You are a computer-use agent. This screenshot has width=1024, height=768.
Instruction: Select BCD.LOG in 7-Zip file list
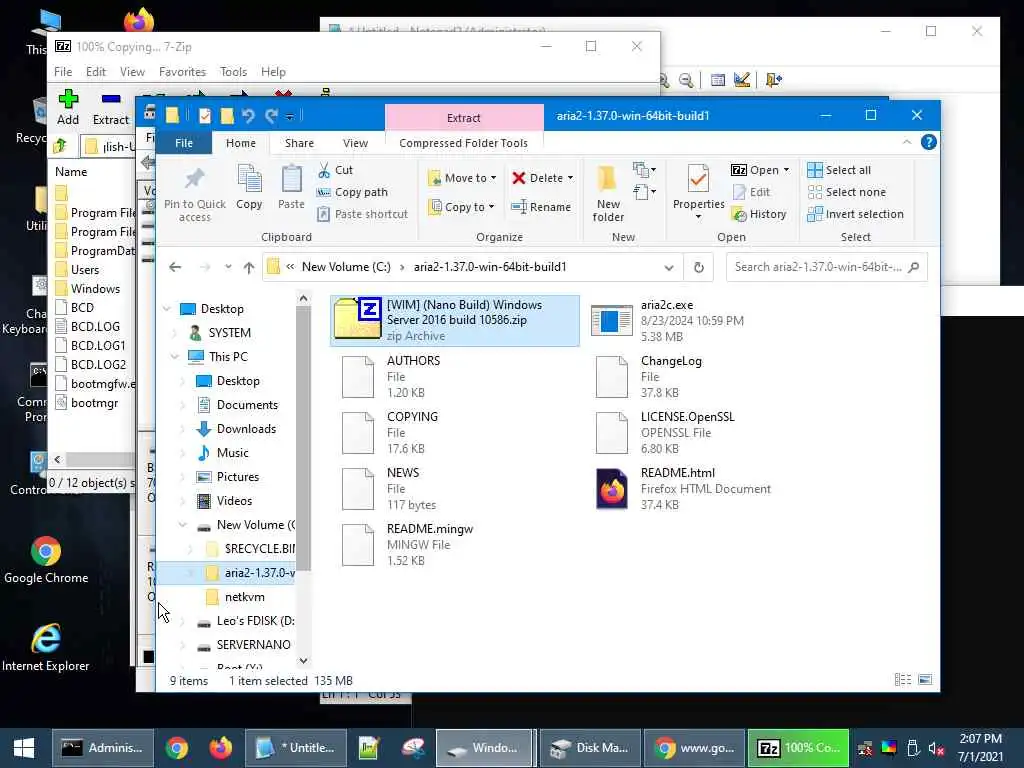[x=94, y=327]
